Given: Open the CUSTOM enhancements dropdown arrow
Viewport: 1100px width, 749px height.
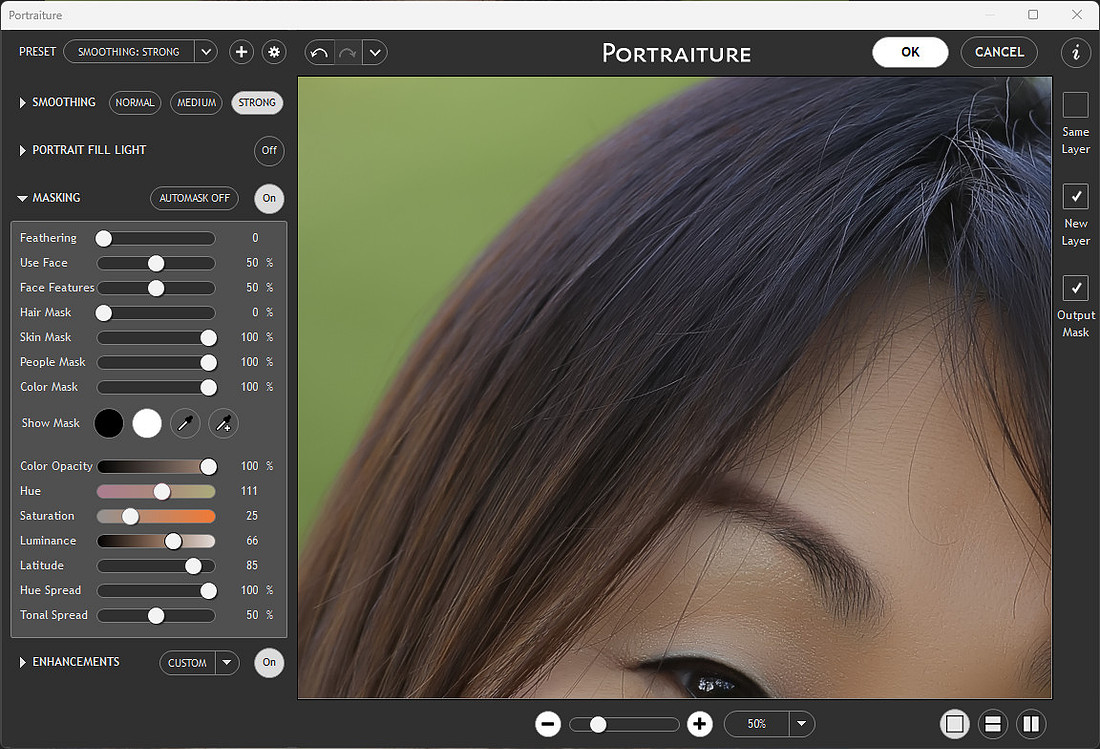Looking at the screenshot, I should (x=227, y=663).
